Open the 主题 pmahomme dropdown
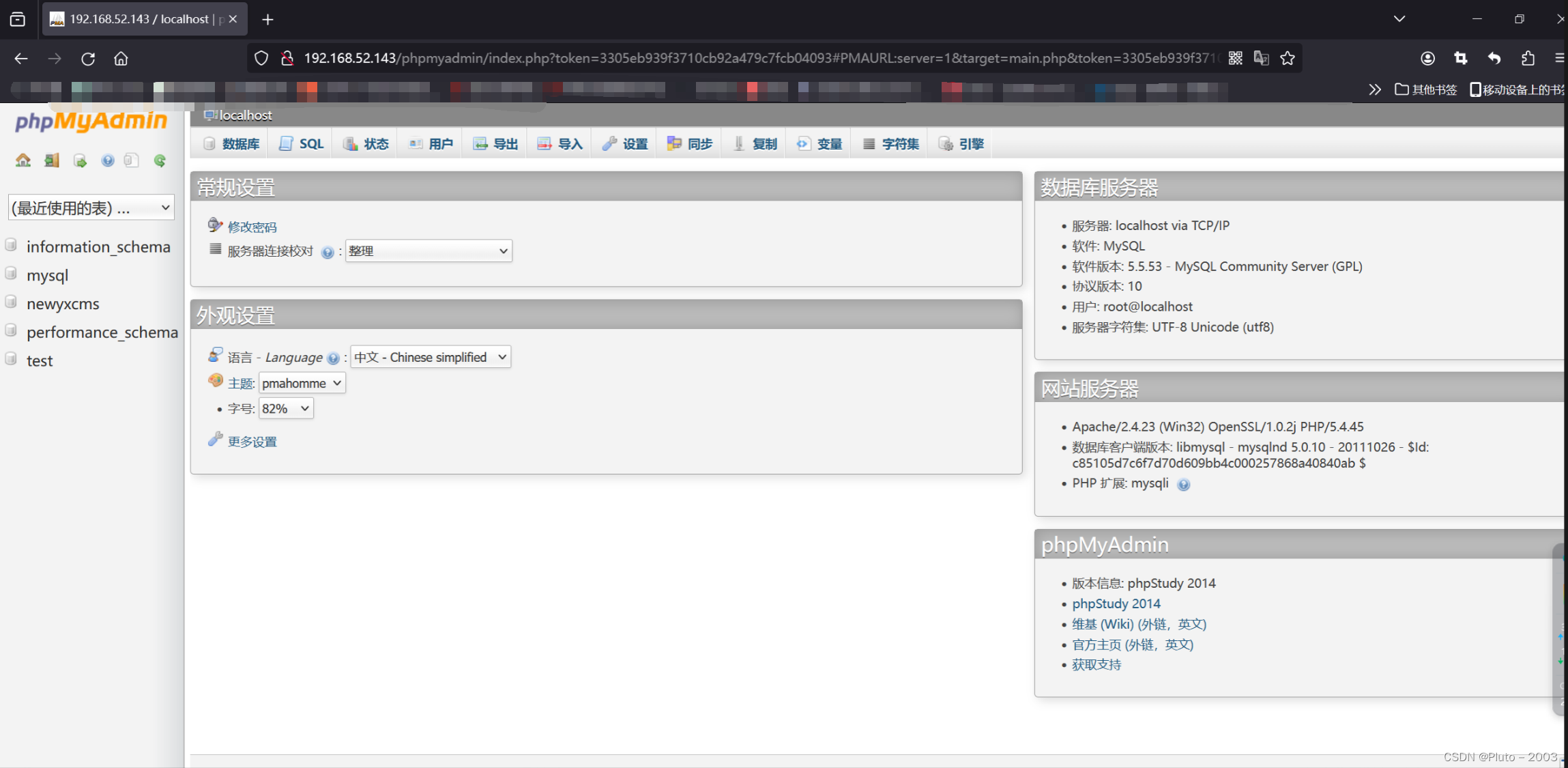The height and width of the screenshot is (768, 1568). [302, 383]
